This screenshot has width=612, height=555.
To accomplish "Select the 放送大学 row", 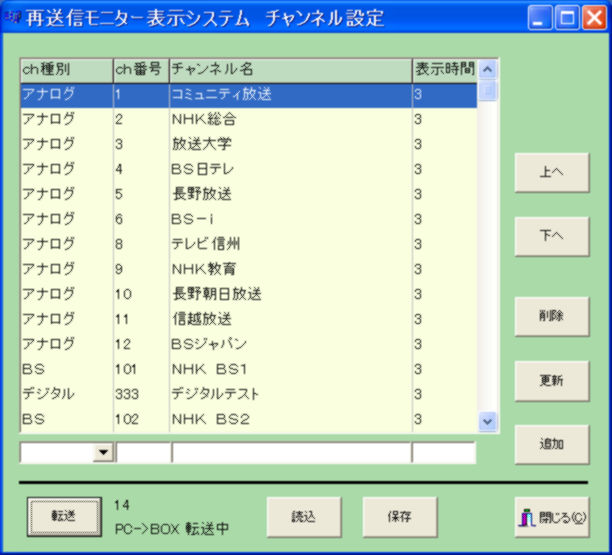I will point(249,144).
